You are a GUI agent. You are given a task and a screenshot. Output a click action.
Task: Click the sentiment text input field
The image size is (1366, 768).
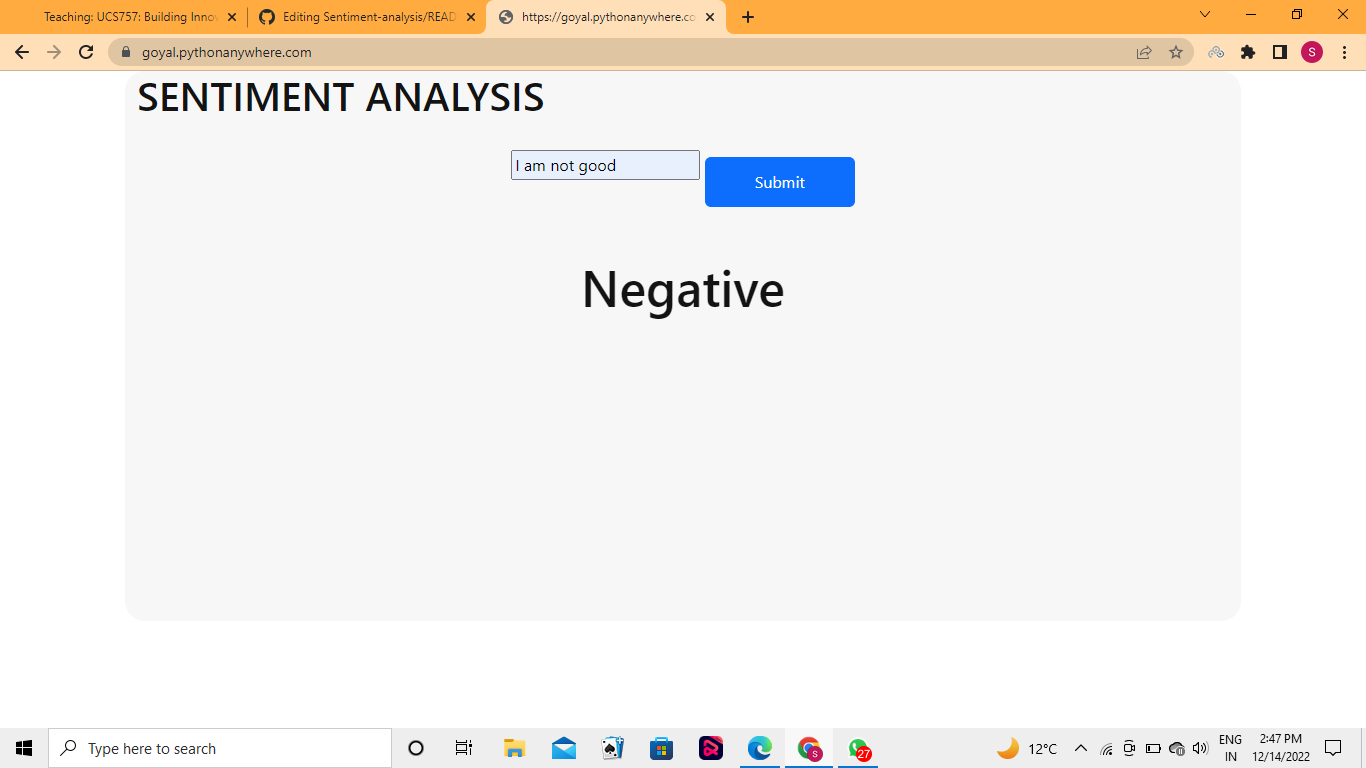click(x=605, y=164)
